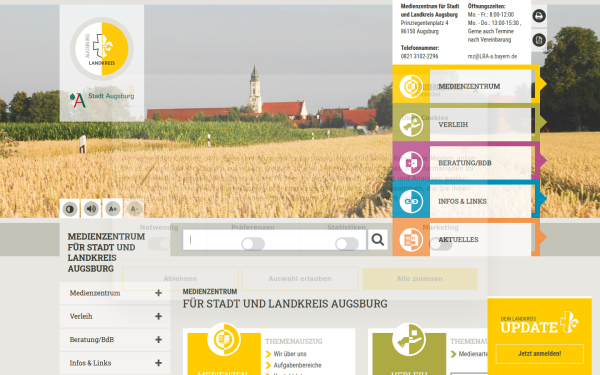
Task: Decrease font size with A- icon
Action: 134,209
